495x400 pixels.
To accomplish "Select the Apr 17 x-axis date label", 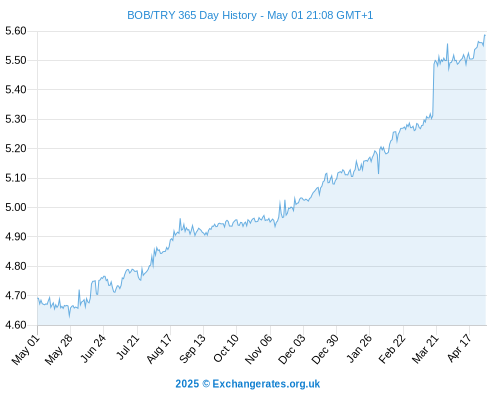I will (x=459, y=349).
